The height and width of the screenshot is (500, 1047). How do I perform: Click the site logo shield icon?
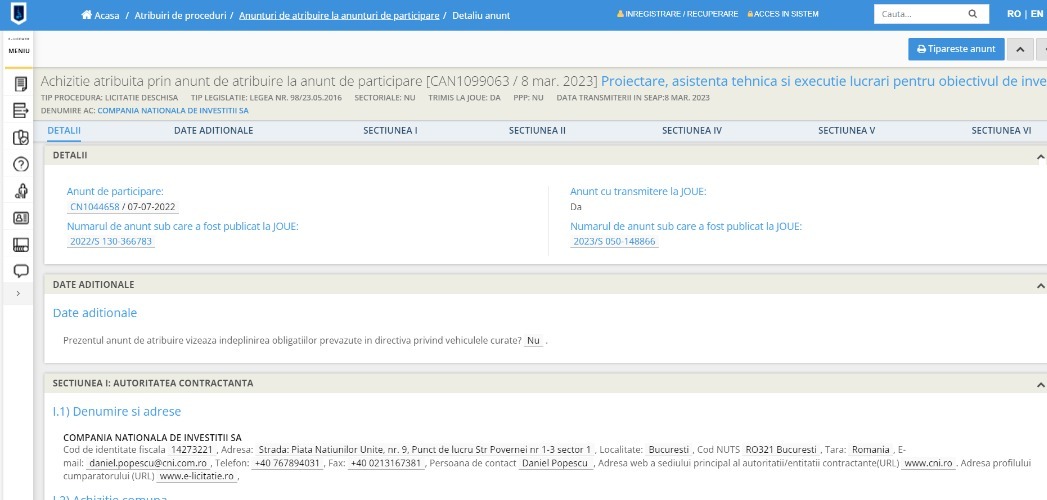click(17, 14)
